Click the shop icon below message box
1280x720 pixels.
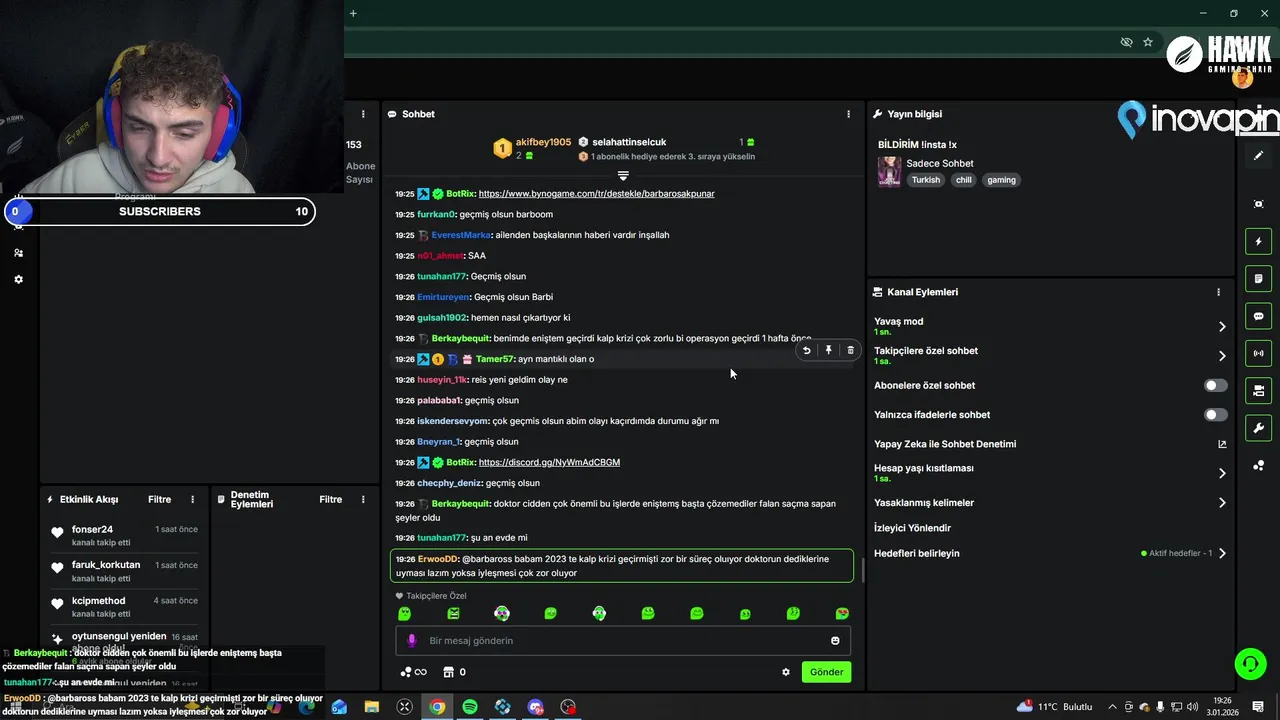[449, 672]
